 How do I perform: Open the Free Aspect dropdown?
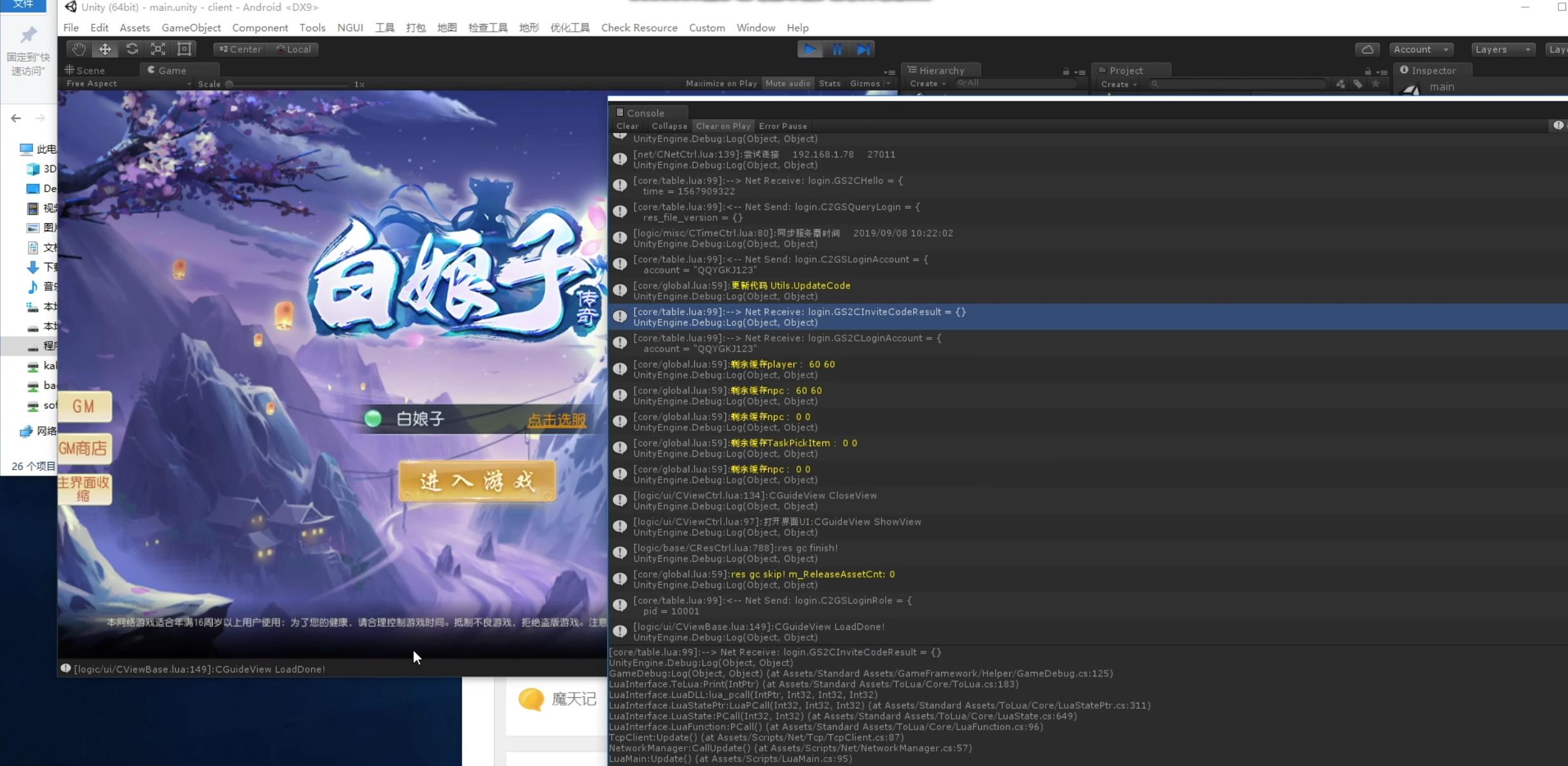127,83
